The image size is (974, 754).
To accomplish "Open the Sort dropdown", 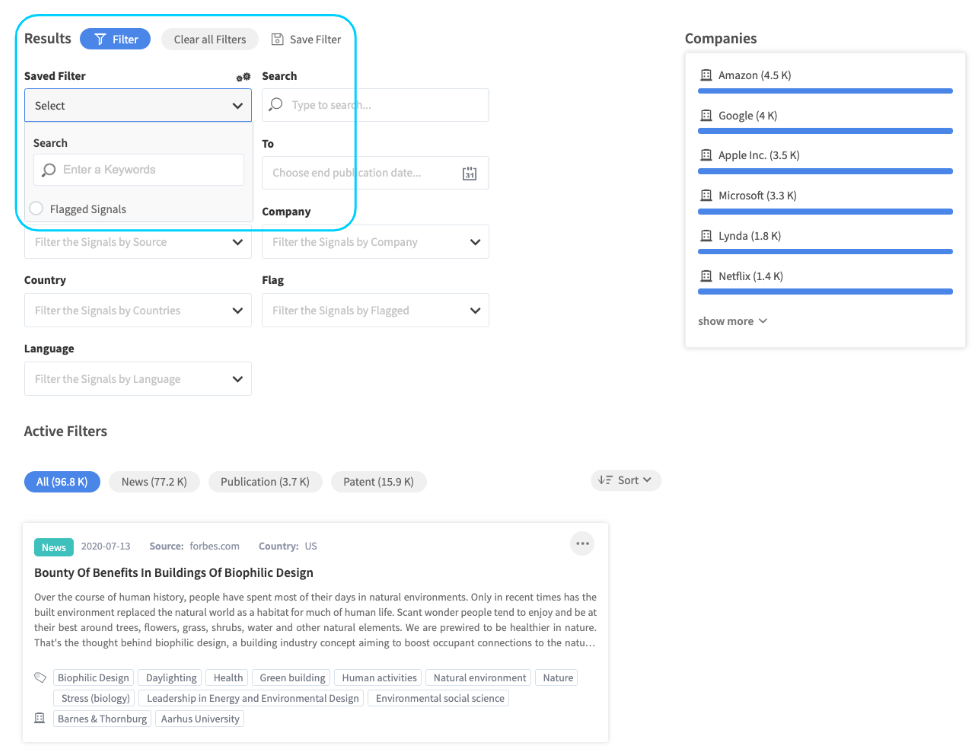I will [626, 481].
